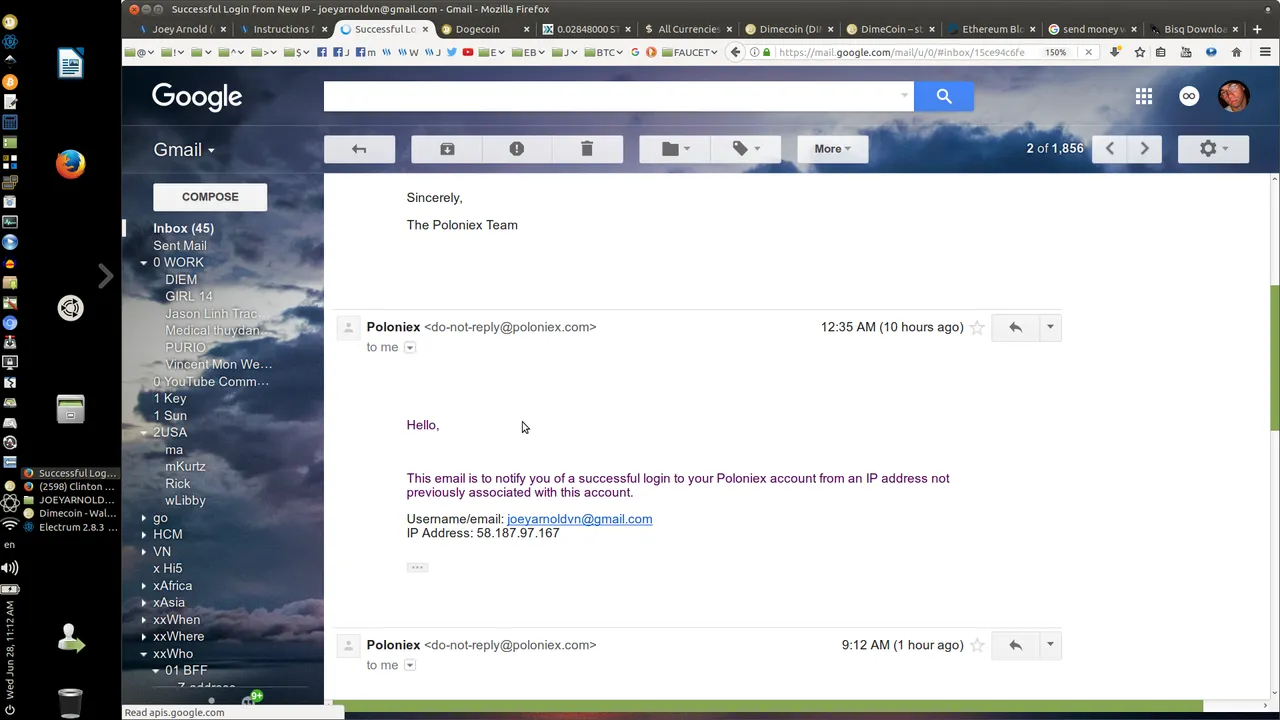This screenshot has width=1280, height=720.
Task: Collapse the 01 BFF sublabel
Action: coord(156,671)
